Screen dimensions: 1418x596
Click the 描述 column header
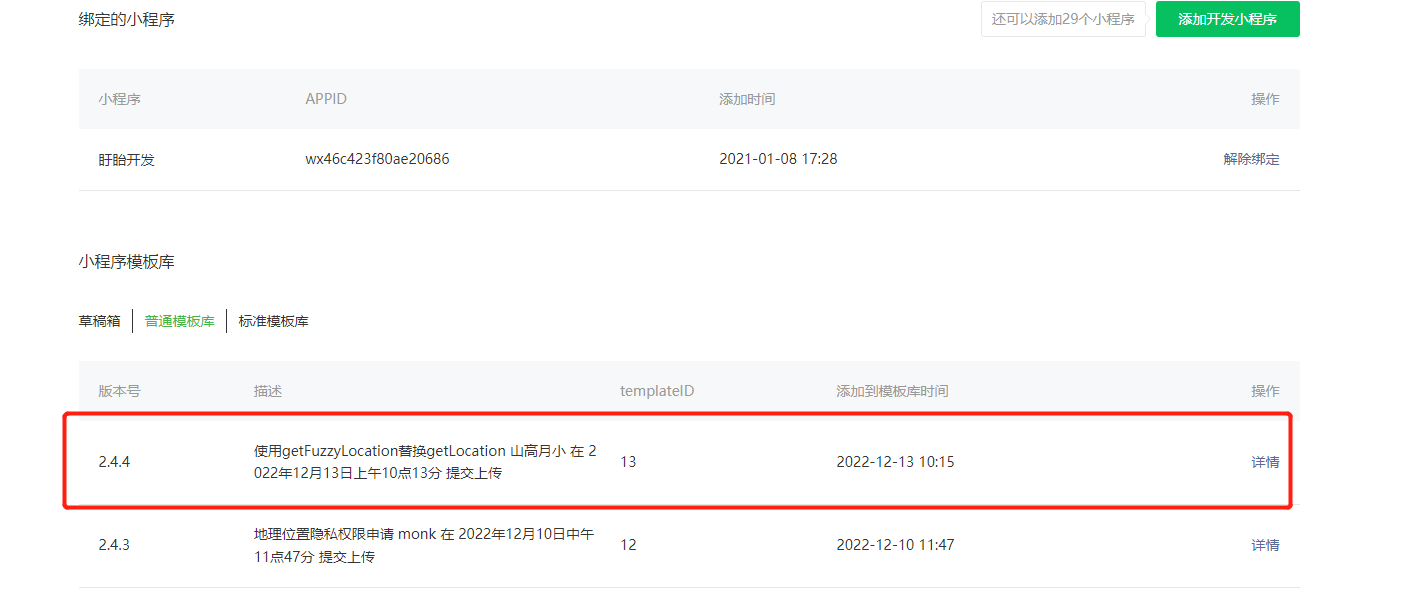pyautogui.click(x=268, y=391)
